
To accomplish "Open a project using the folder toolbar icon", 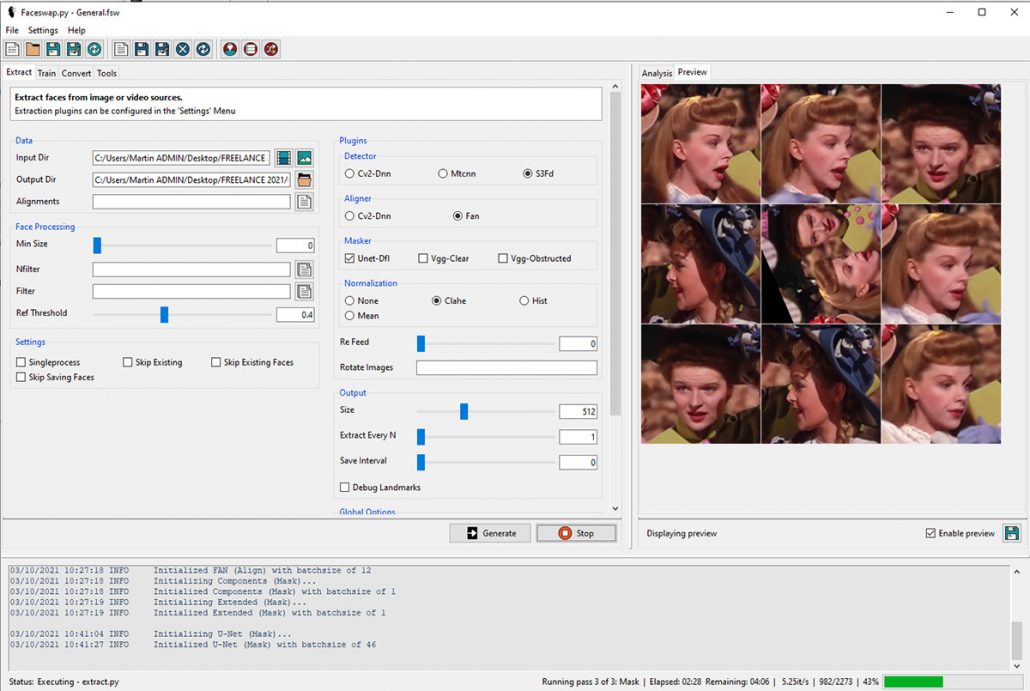I will [x=33, y=49].
